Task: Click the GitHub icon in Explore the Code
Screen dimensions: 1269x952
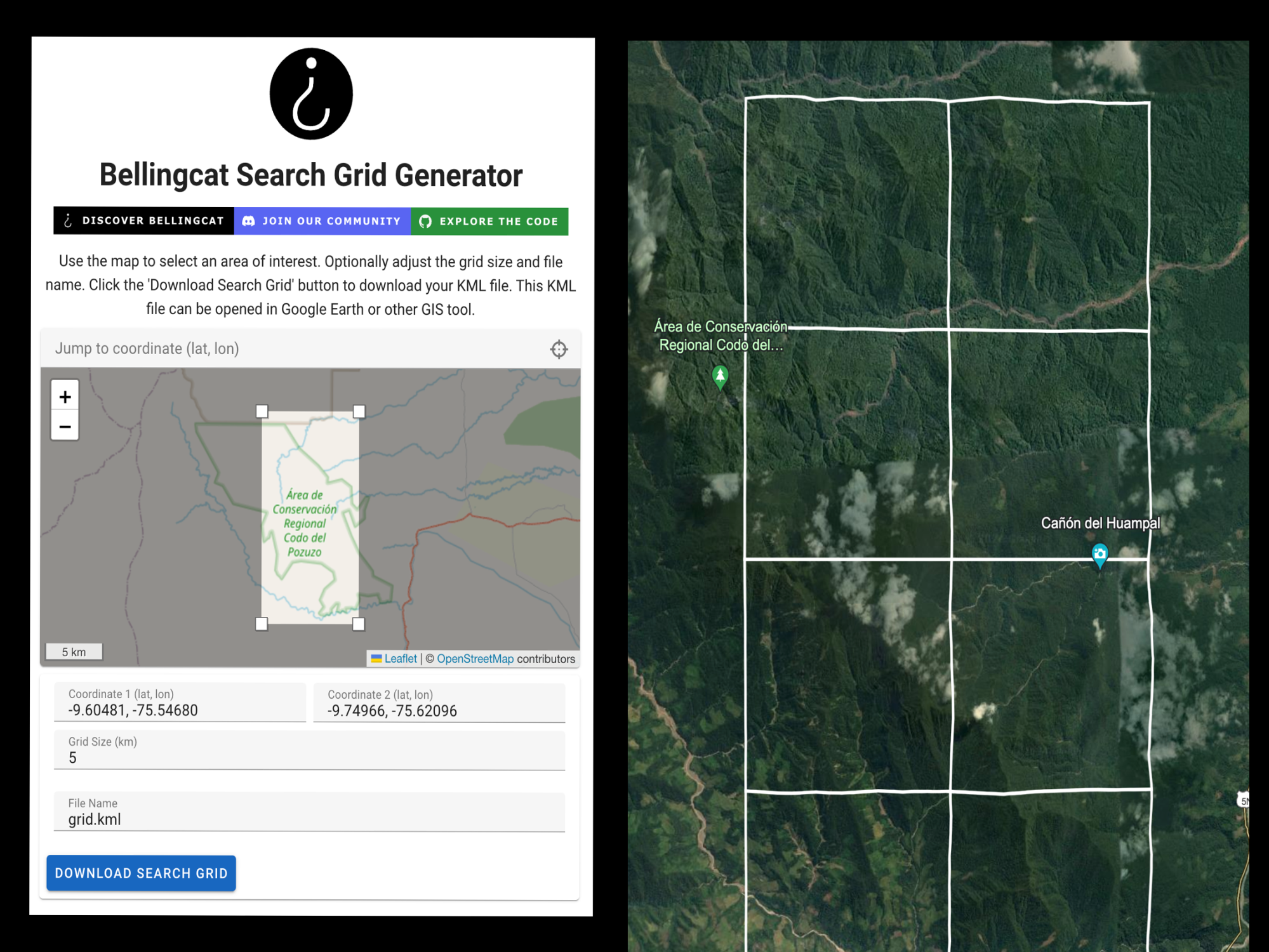Action: 425,221
